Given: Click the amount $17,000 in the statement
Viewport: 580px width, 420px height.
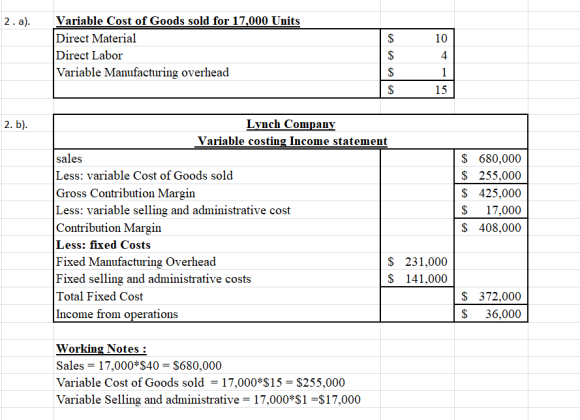Looking at the screenshot, I should click(x=491, y=210).
